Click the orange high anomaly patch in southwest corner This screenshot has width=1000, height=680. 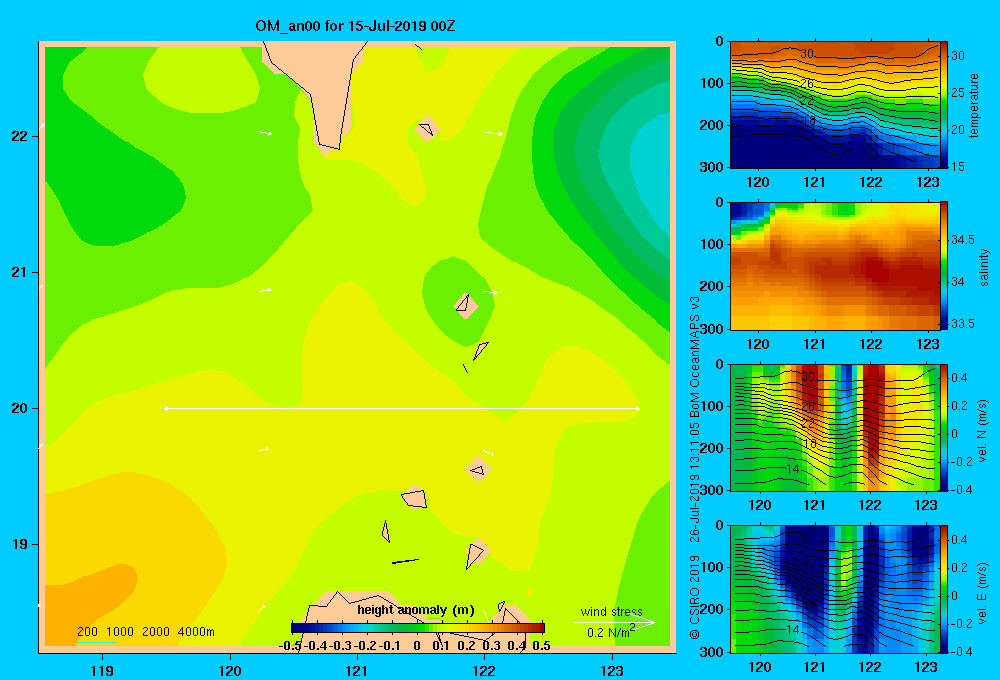coord(86,600)
